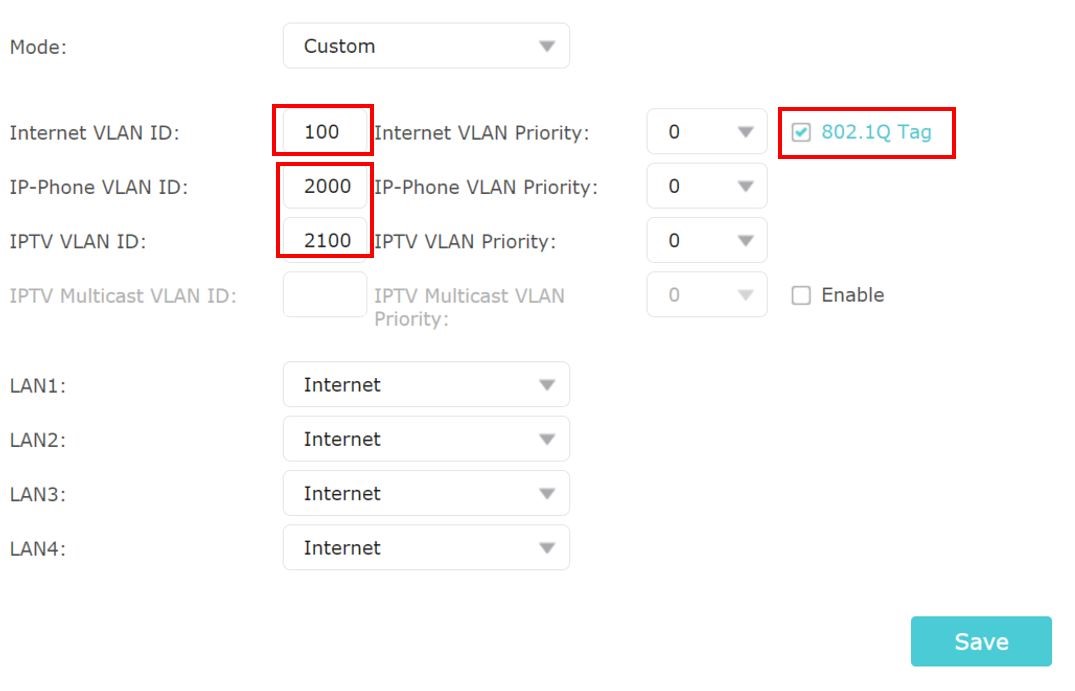
Task: Click the LAN1 dropdown arrow icon
Action: point(546,384)
